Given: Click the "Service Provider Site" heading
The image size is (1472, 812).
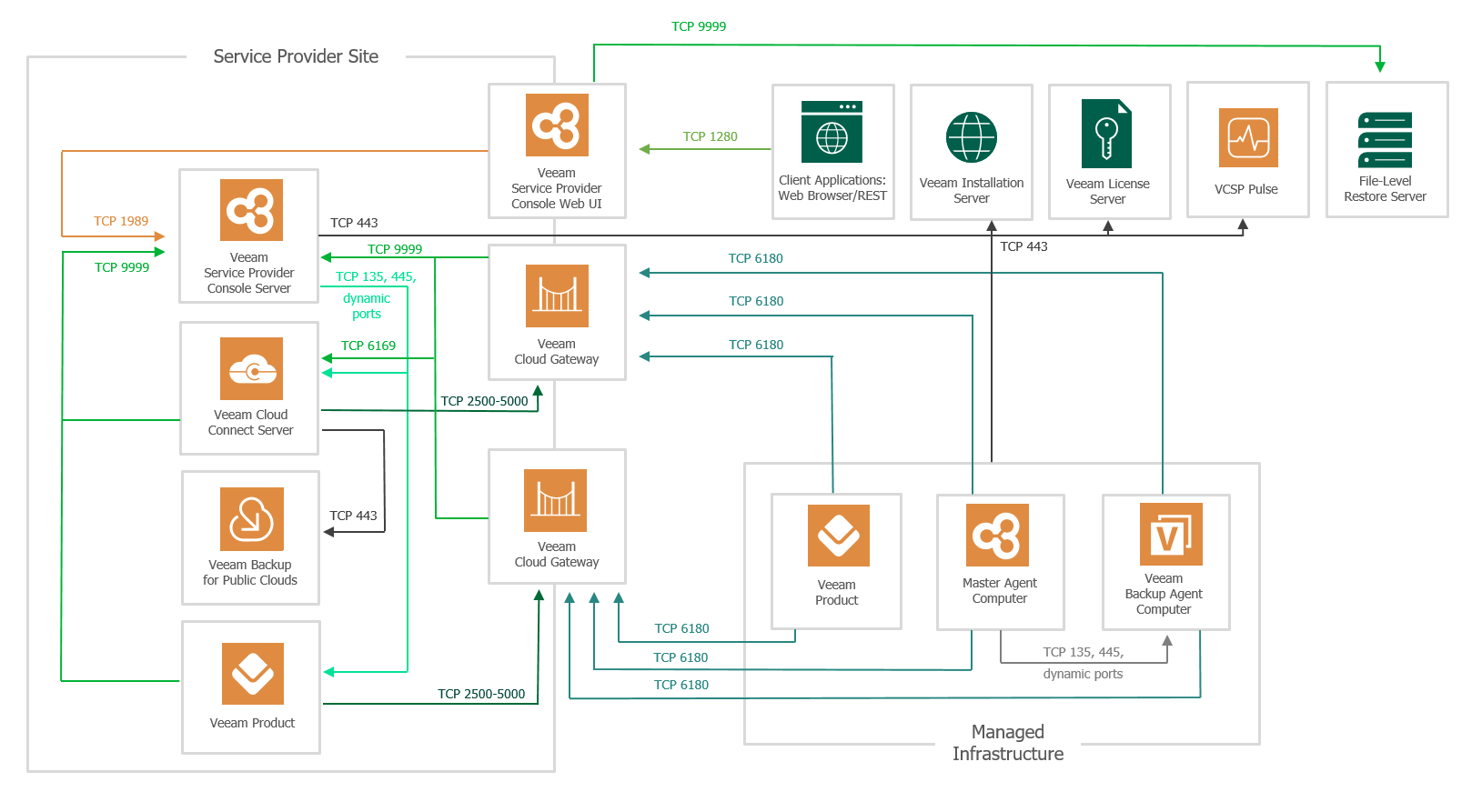Looking at the screenshot, I should coord(296,56).
